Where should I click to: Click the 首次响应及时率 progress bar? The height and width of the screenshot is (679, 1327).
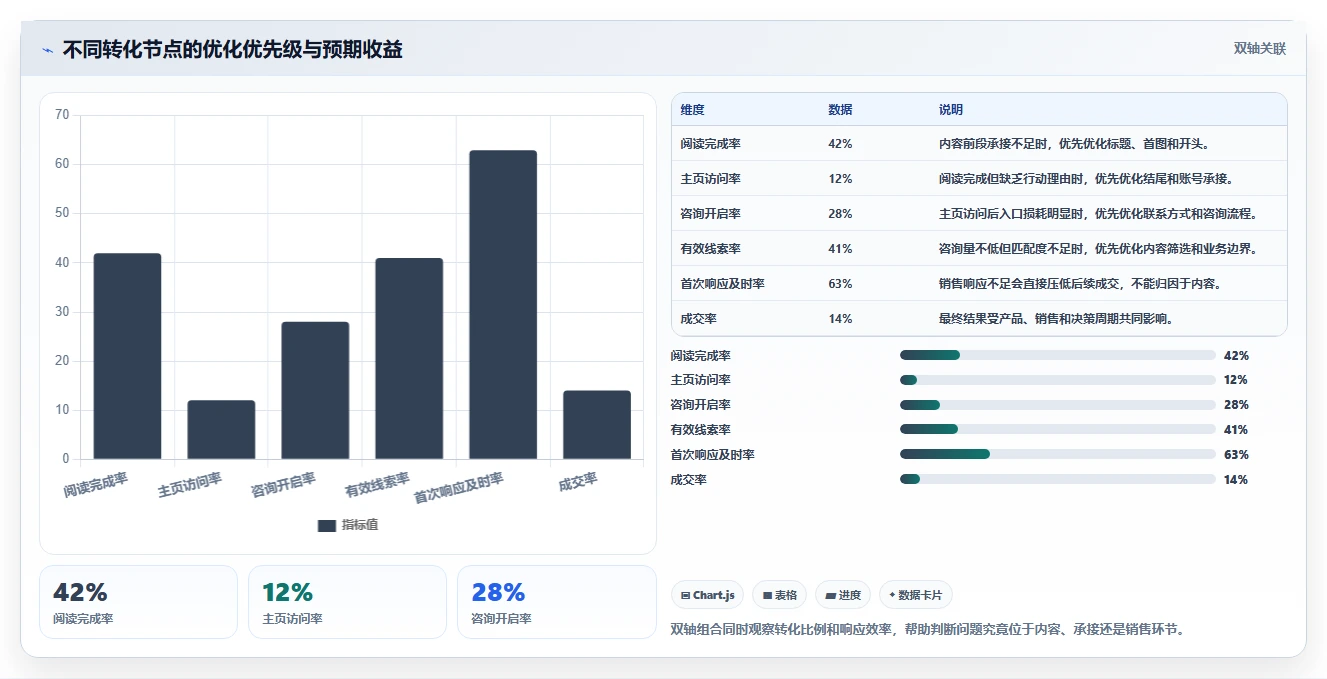coord(1058,455)
